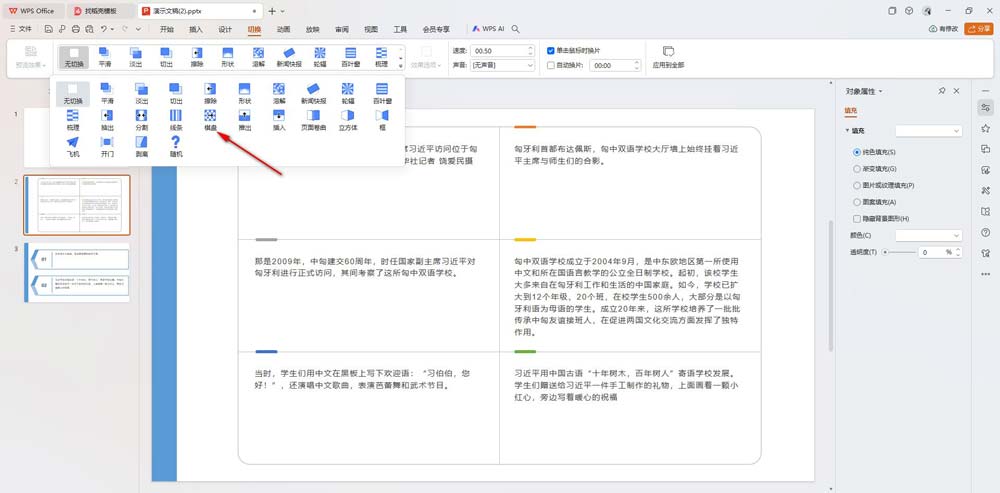Click the 填充 tab in properties panel
Image resolution: width=1000 pixels, height=493 pixels.
pyautogui.click(x=851, y=110)
